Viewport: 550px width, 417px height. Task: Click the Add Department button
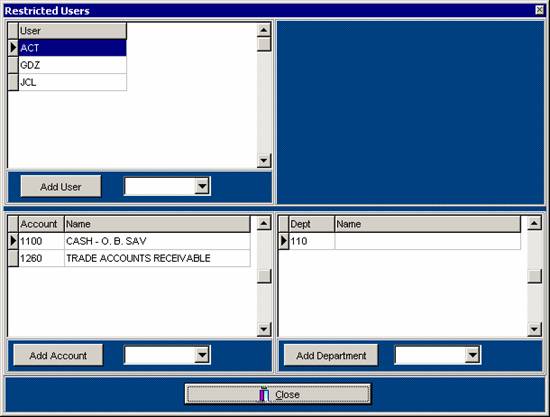pos(331,355)
